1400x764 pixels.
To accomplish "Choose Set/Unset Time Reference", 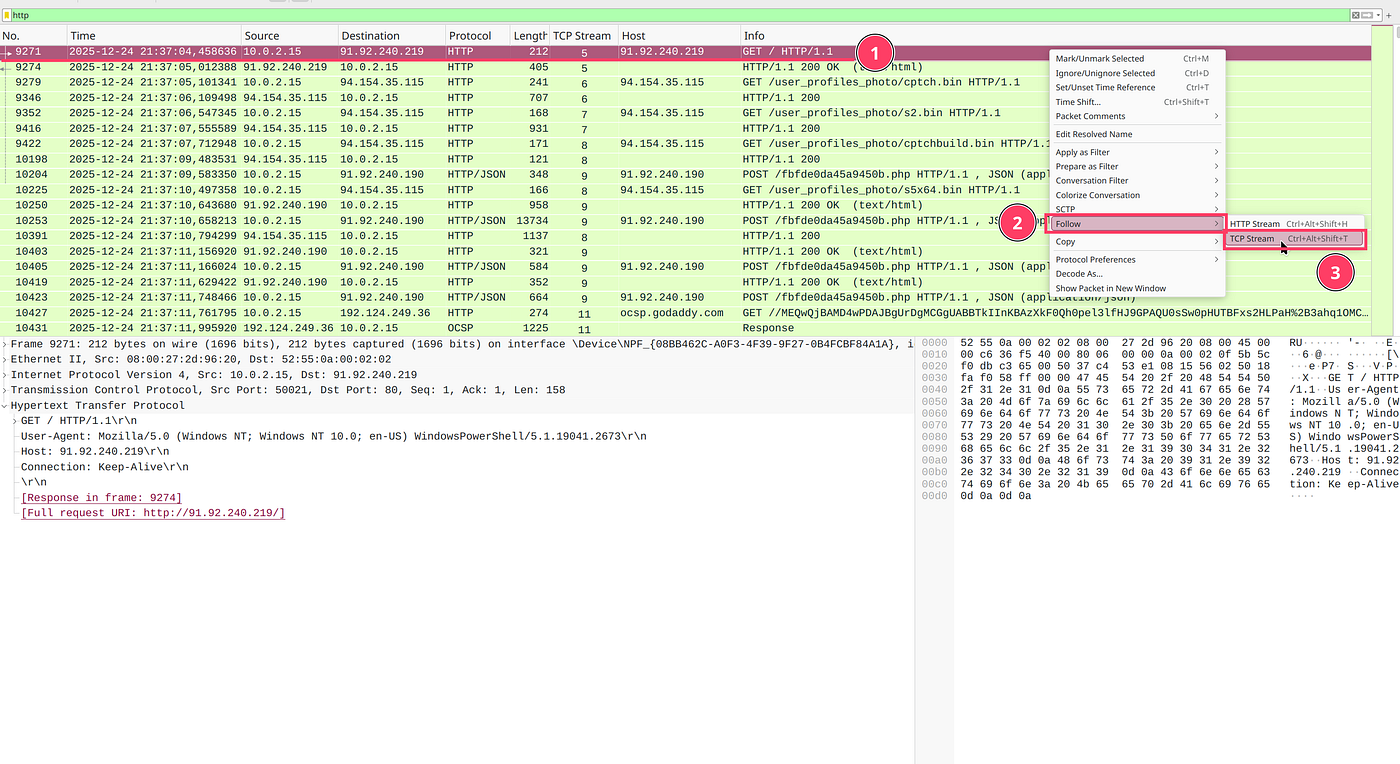I will (1137, 87).
